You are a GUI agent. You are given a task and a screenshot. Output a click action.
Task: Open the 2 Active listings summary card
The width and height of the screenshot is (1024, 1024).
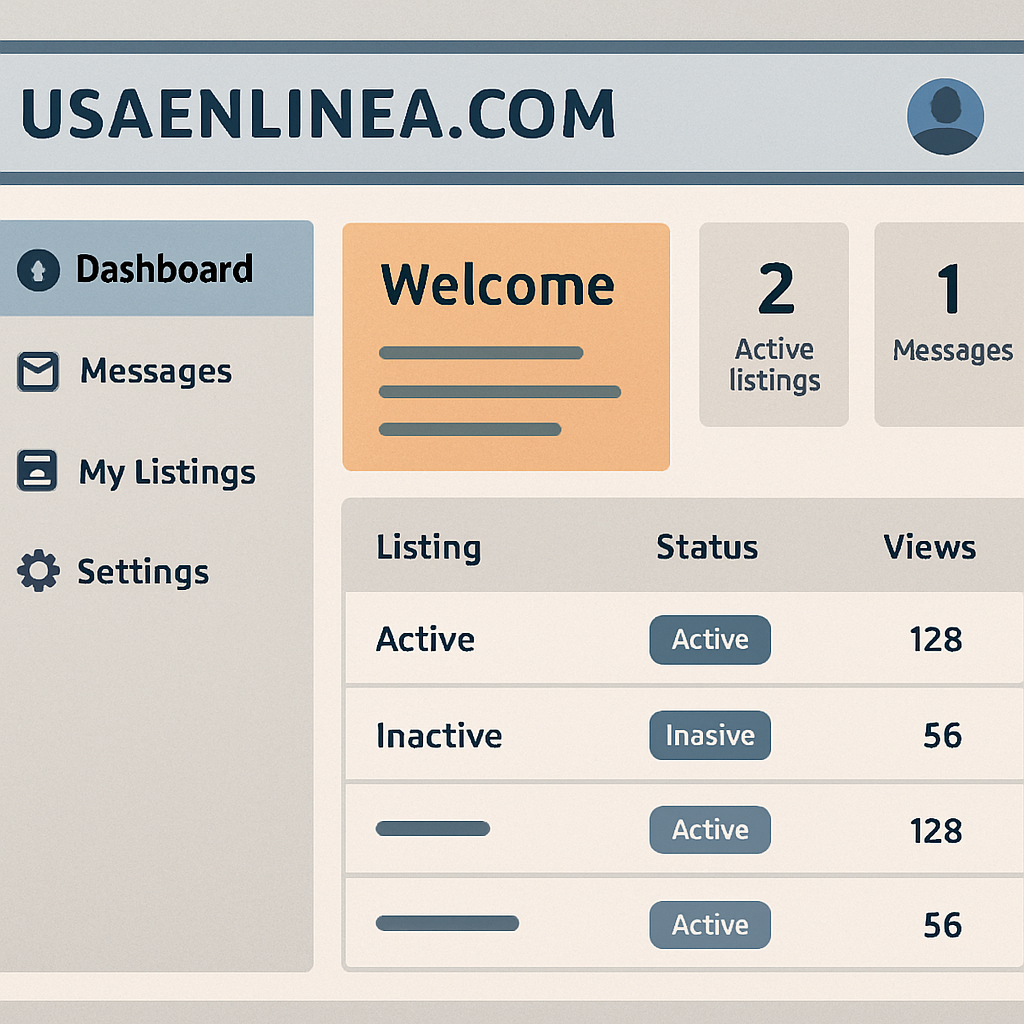[774, 325]
